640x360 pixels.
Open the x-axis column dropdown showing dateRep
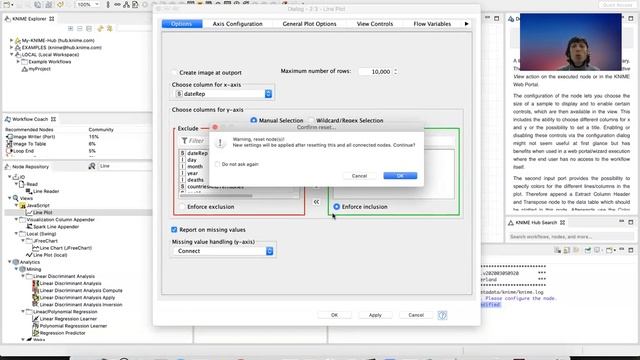(x=223, y=94)
